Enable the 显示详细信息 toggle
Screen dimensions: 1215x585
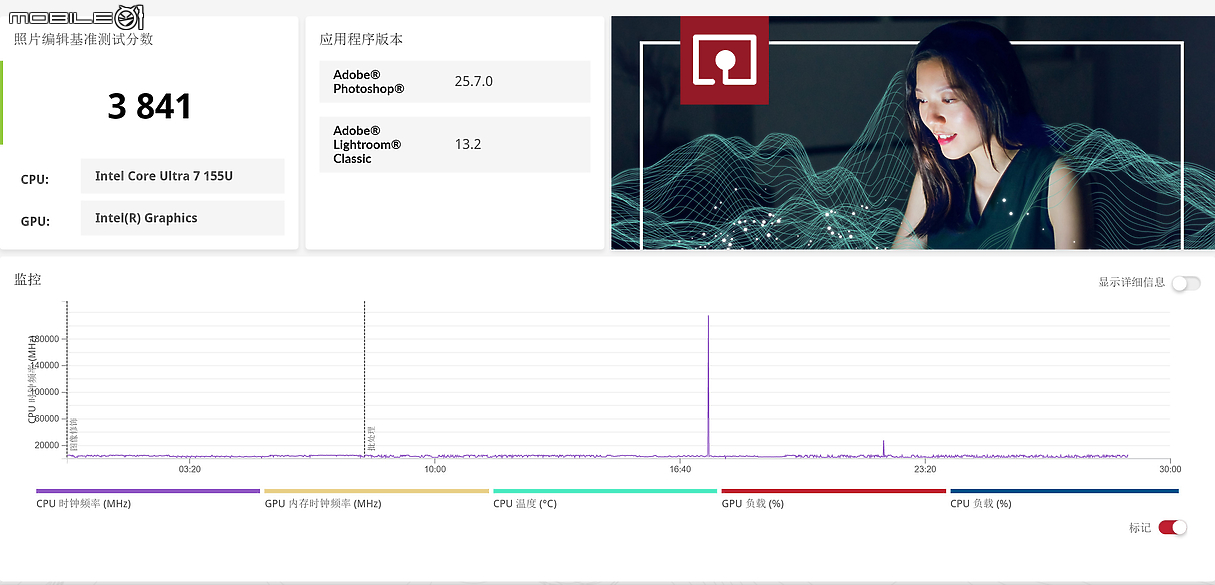point(1185,283)
